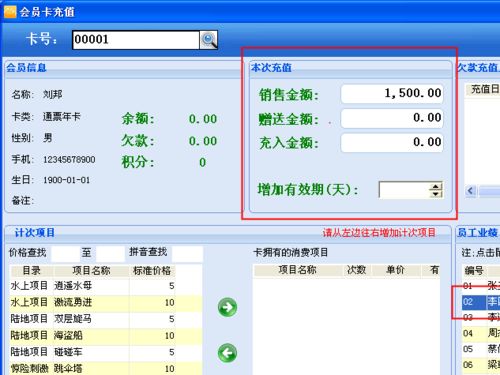500x375 pixels.
Task: Click the 增加有效期 days input box
Action: [404, 190]
